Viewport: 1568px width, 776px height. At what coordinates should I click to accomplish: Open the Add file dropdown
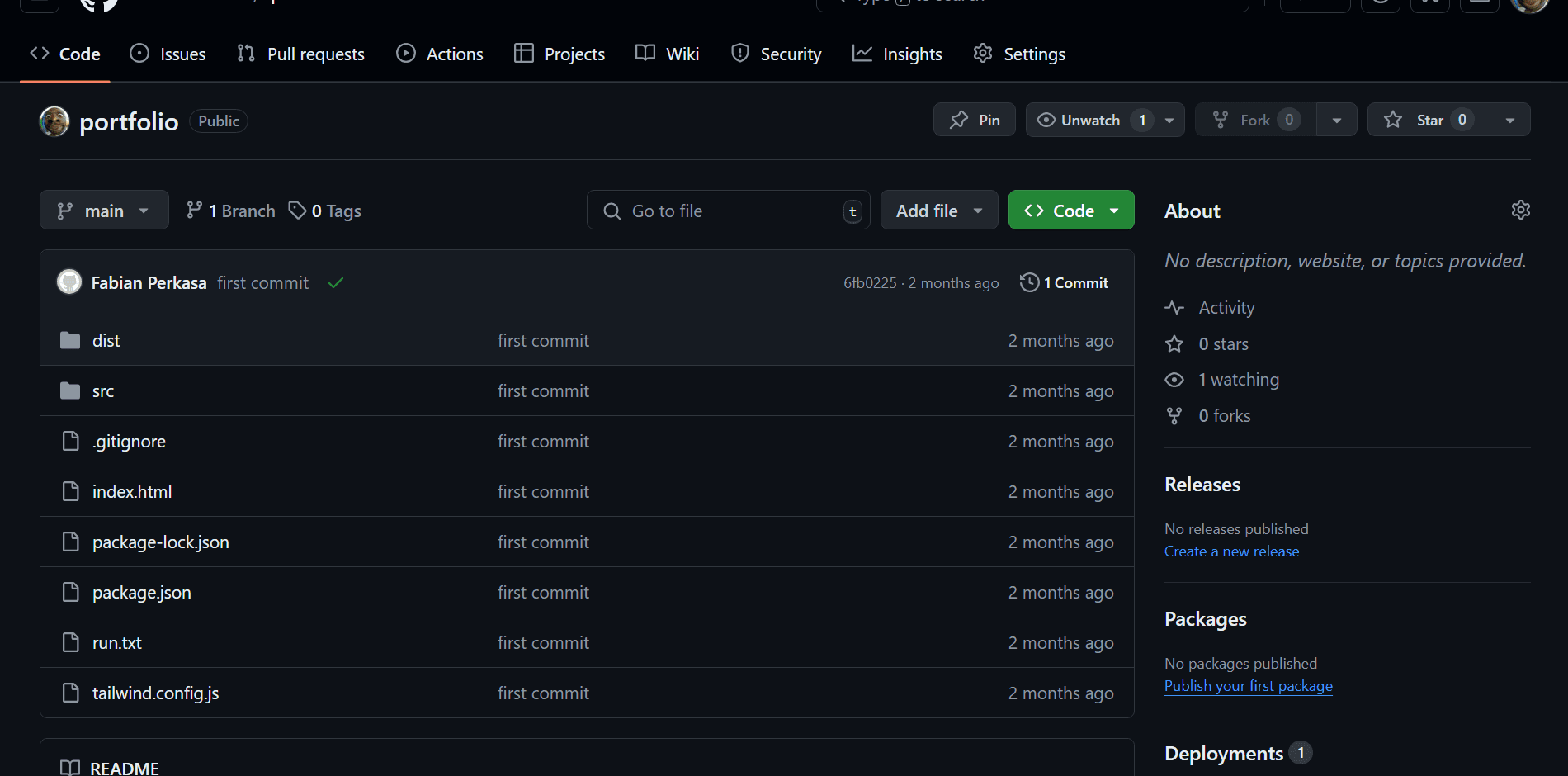938,211
